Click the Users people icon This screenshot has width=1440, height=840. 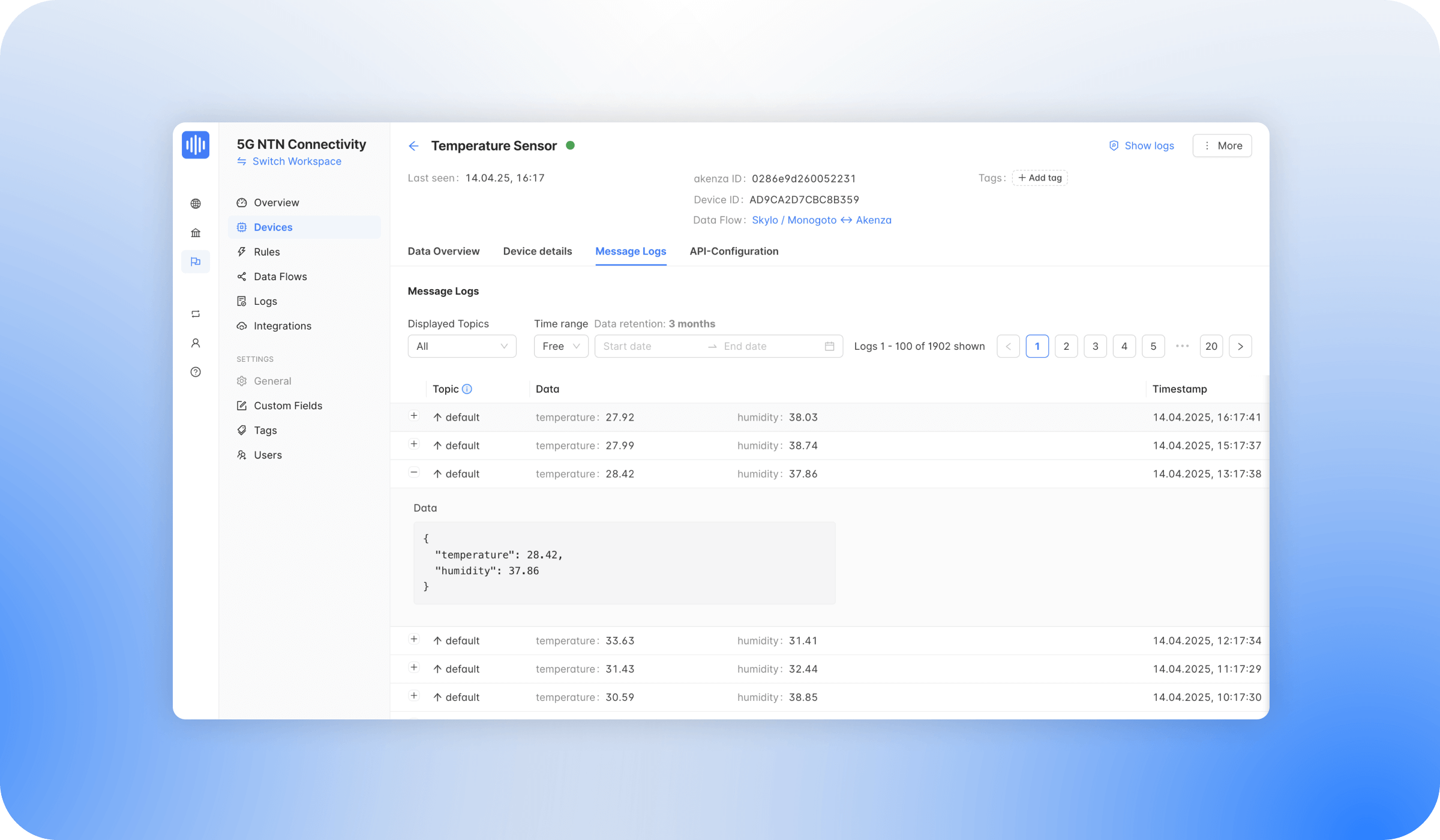coord(242,455)
